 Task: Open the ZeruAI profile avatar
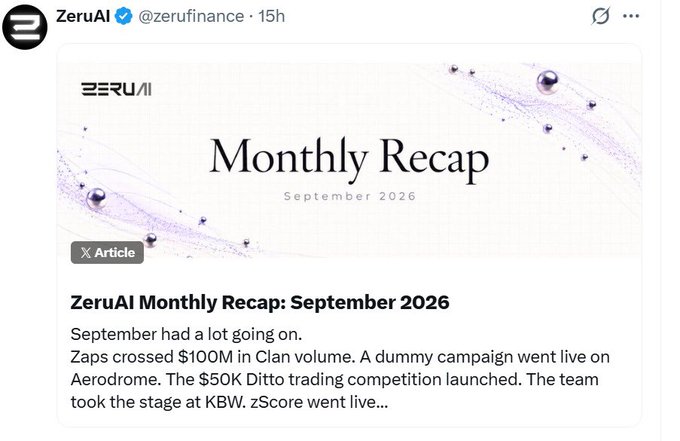[x=25, y=27]
